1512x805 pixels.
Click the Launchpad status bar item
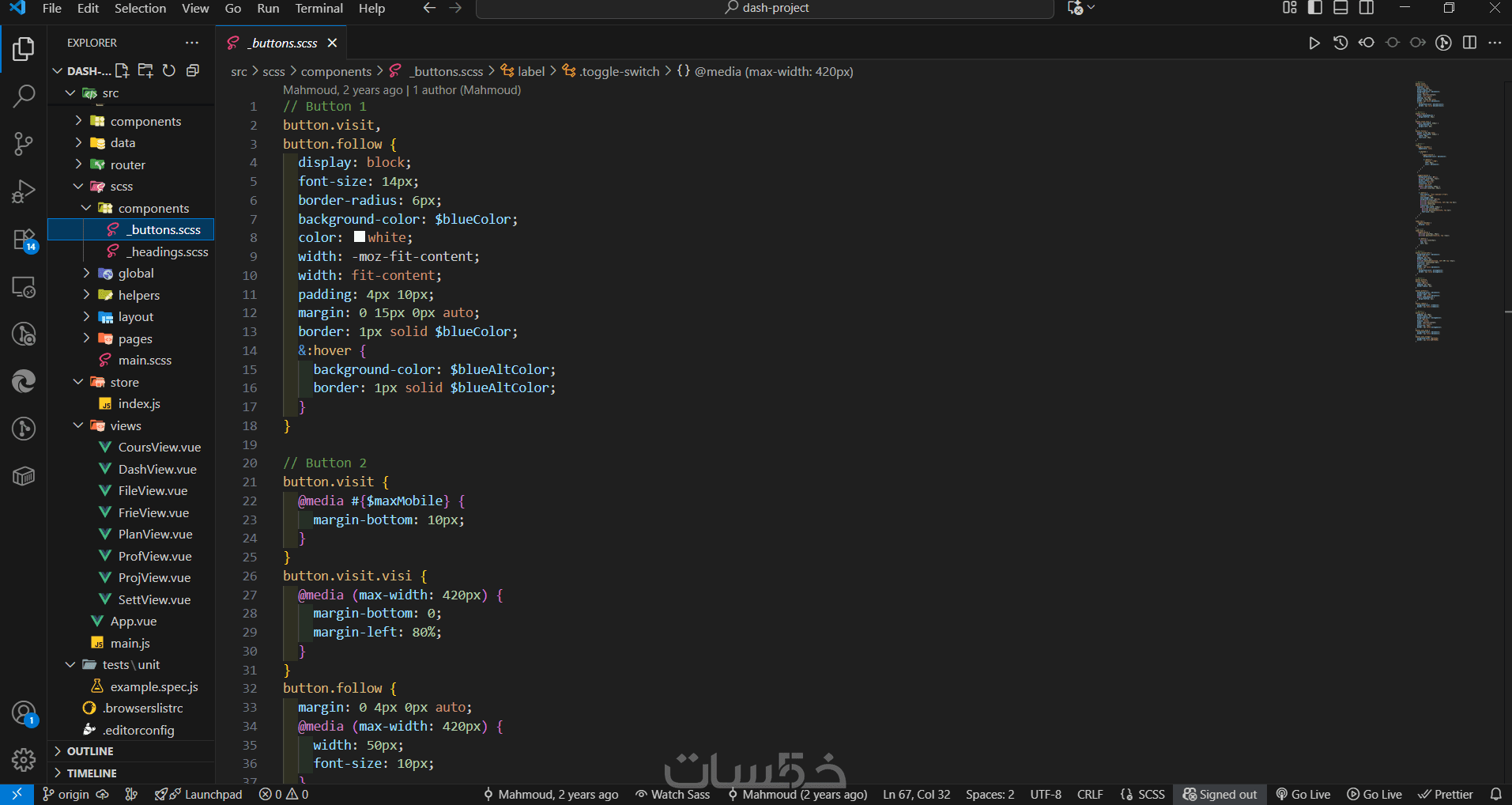tap(198, 795)
